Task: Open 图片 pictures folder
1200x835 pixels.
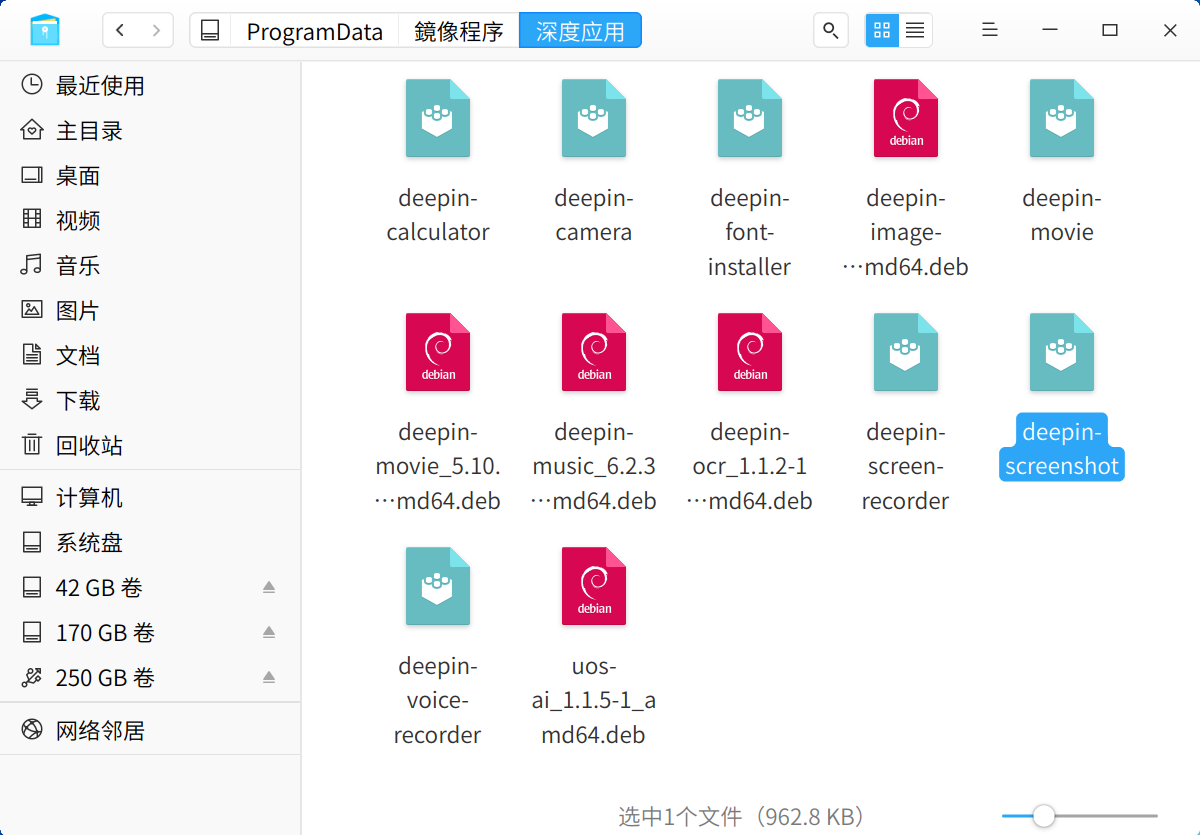Action: (150, 311)
